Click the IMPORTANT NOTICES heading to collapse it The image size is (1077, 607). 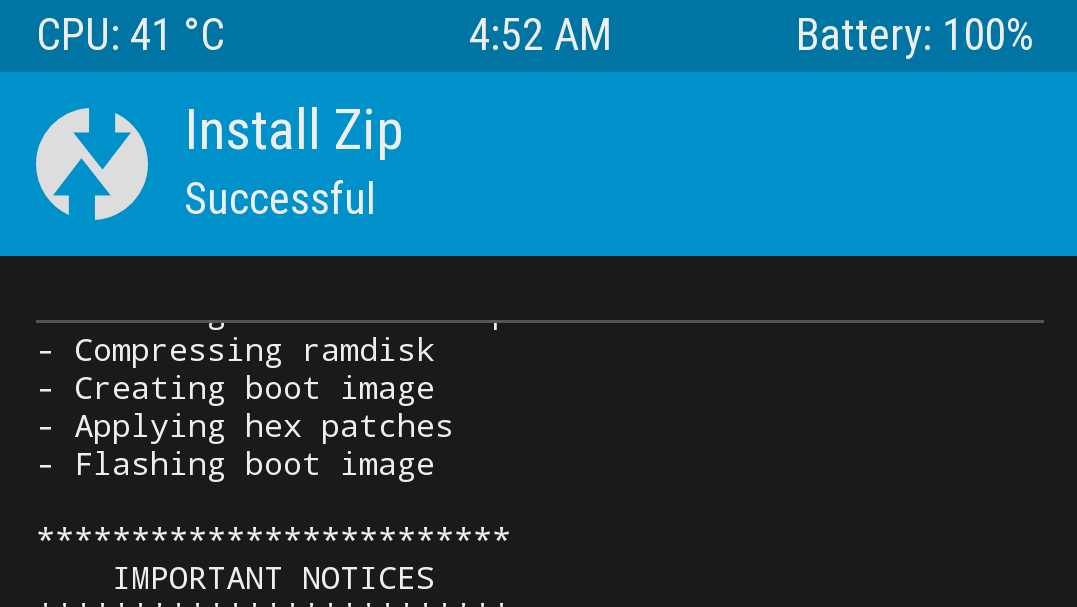tap(274, 578)
